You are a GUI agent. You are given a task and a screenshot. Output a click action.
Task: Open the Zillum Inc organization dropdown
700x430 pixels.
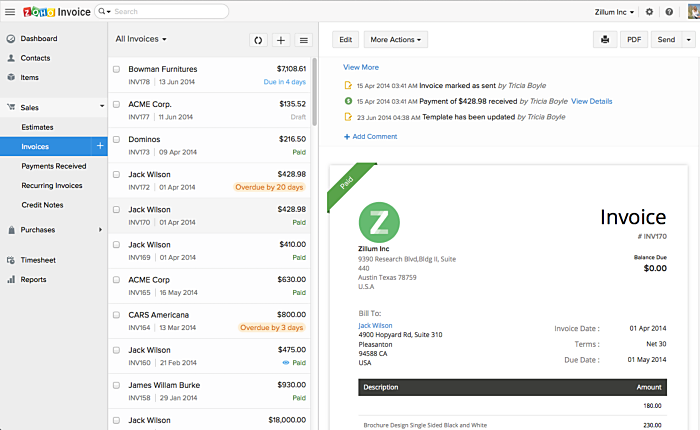(614, 12)
